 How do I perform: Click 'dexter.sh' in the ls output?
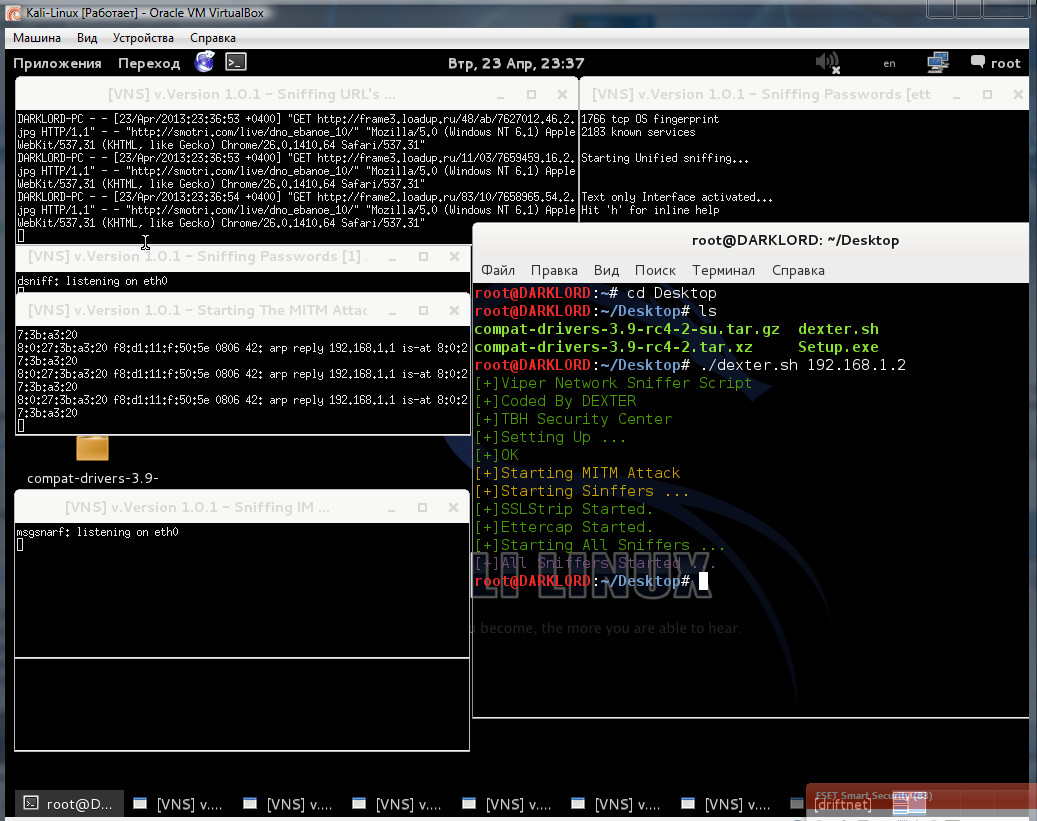838,329
